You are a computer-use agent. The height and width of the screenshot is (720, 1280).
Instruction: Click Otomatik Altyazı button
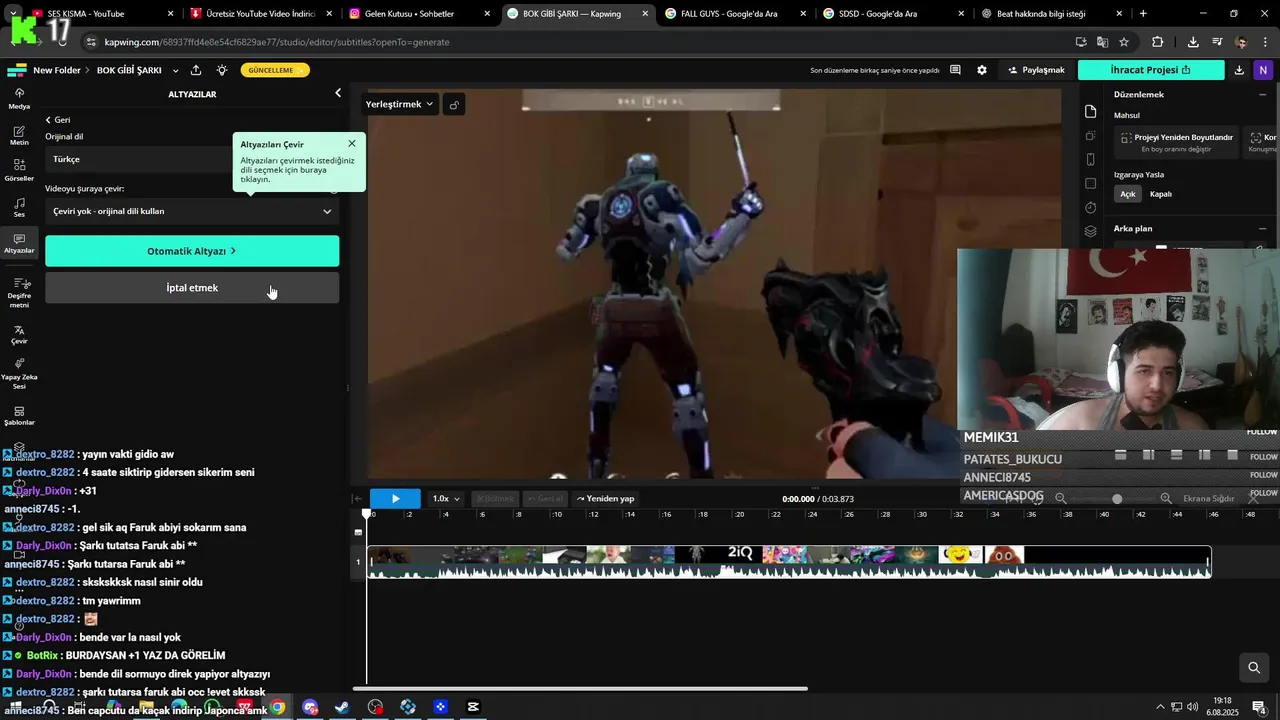pyautogui.click(x=192, y=251)
